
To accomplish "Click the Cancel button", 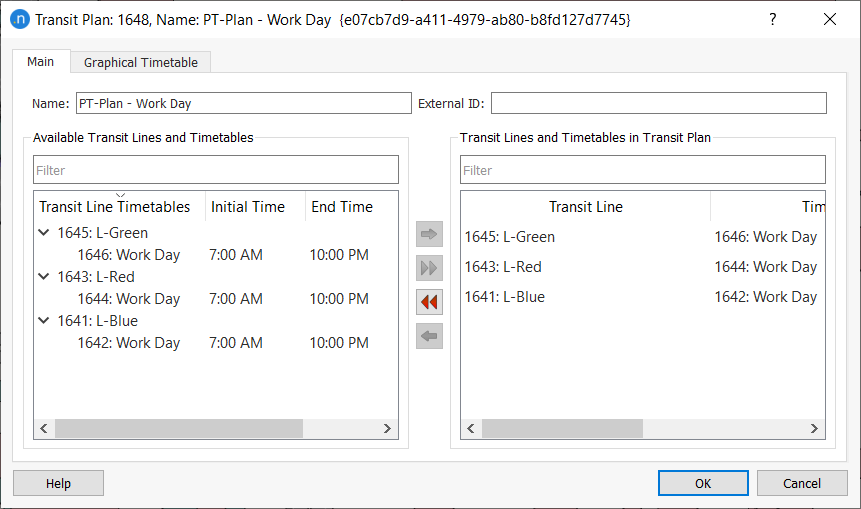I will [801, 483].
